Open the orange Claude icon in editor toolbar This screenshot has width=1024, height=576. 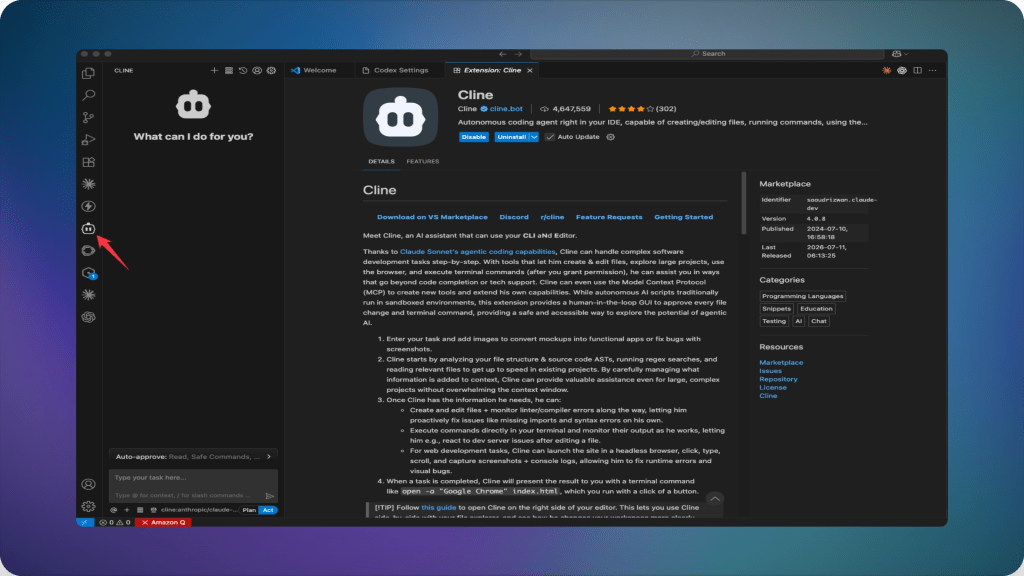[x=886, y=71]
